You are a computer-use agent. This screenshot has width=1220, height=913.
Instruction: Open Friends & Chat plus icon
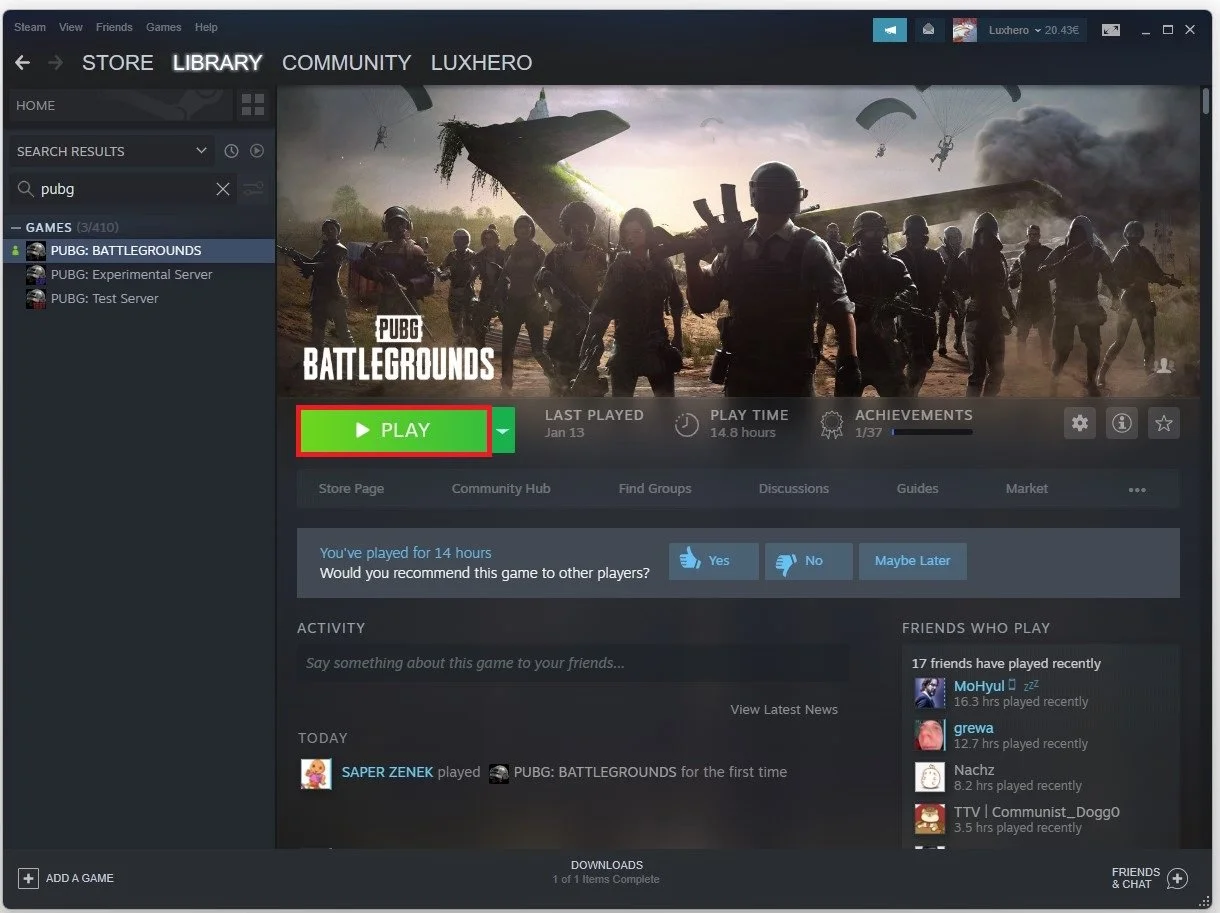pyautogui.click(x=1178, y=878)
